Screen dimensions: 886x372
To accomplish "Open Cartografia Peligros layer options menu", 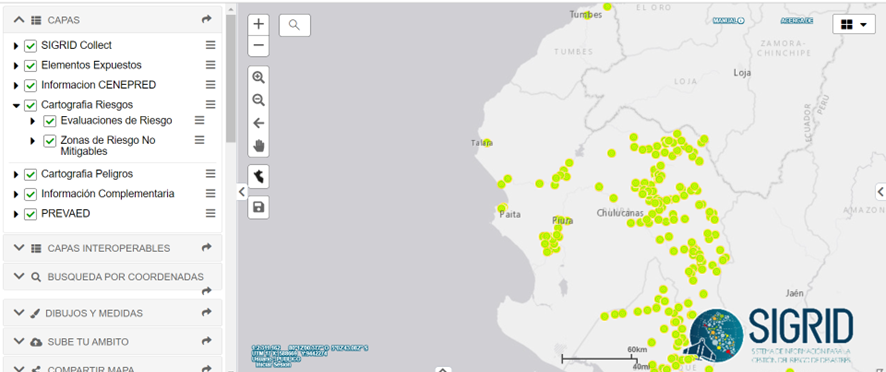I will 210,174.
